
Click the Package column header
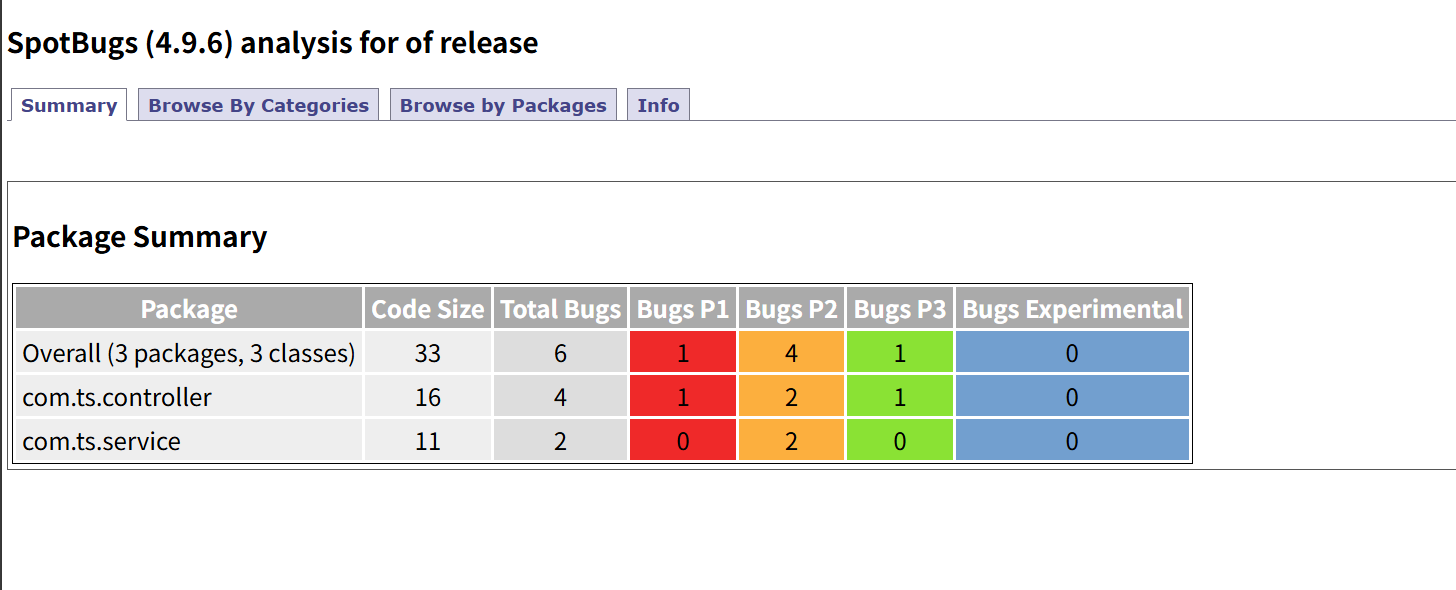click(x=189, y=309)
